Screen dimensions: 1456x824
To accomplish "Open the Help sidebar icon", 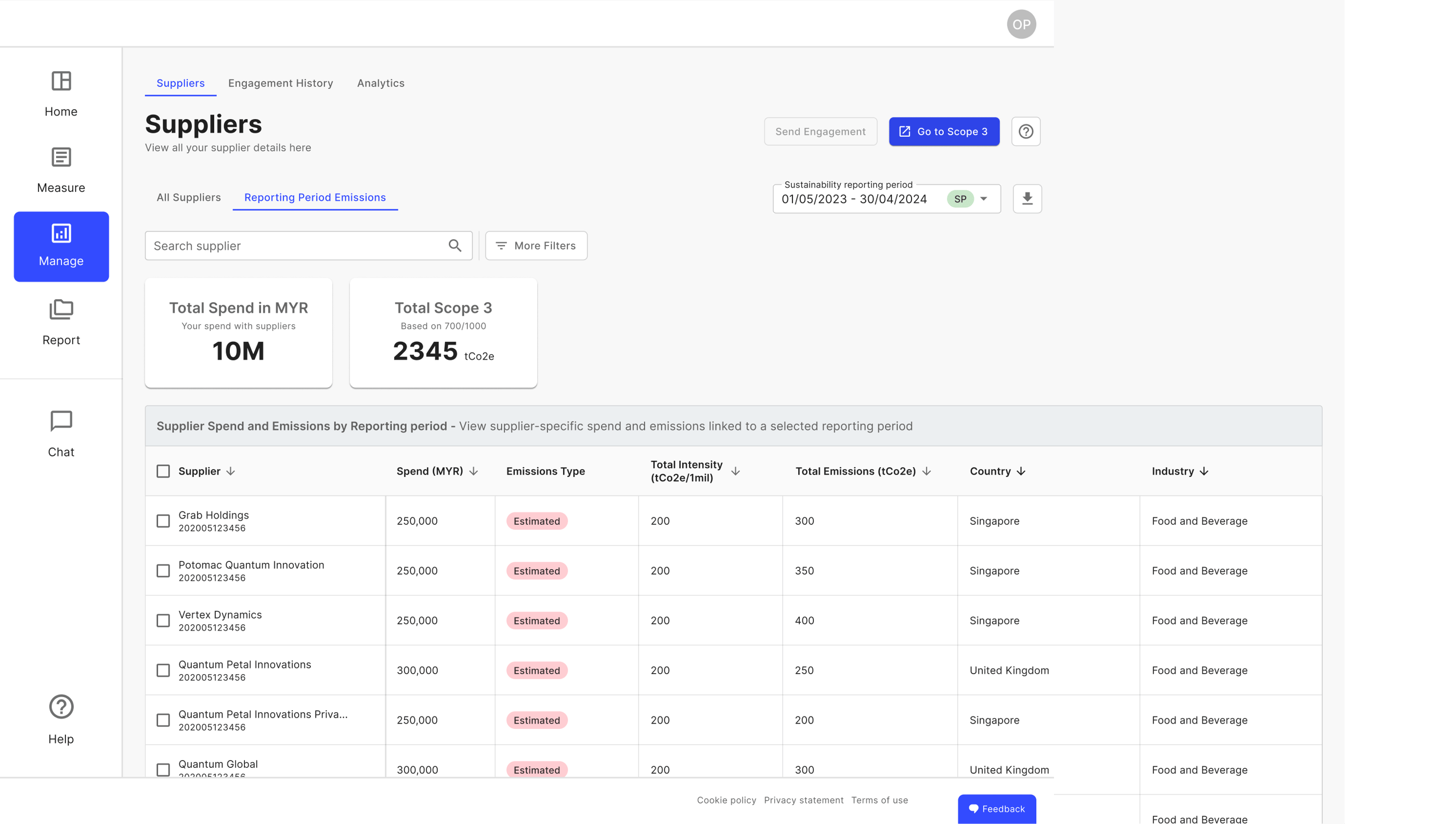I will tap(61, 707).
